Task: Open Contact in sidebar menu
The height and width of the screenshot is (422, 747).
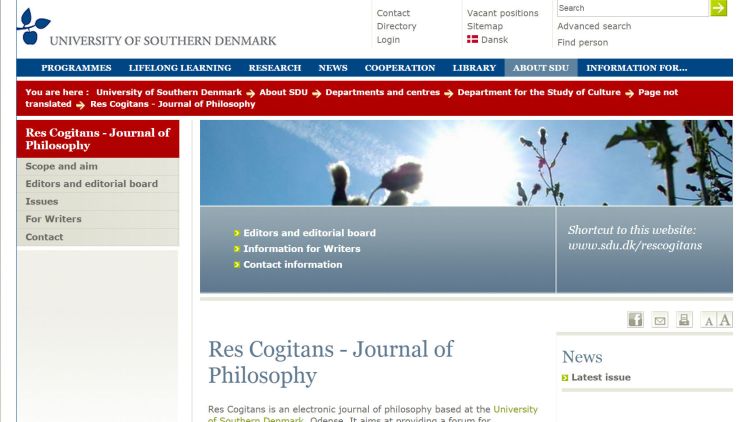Action: 98,237
